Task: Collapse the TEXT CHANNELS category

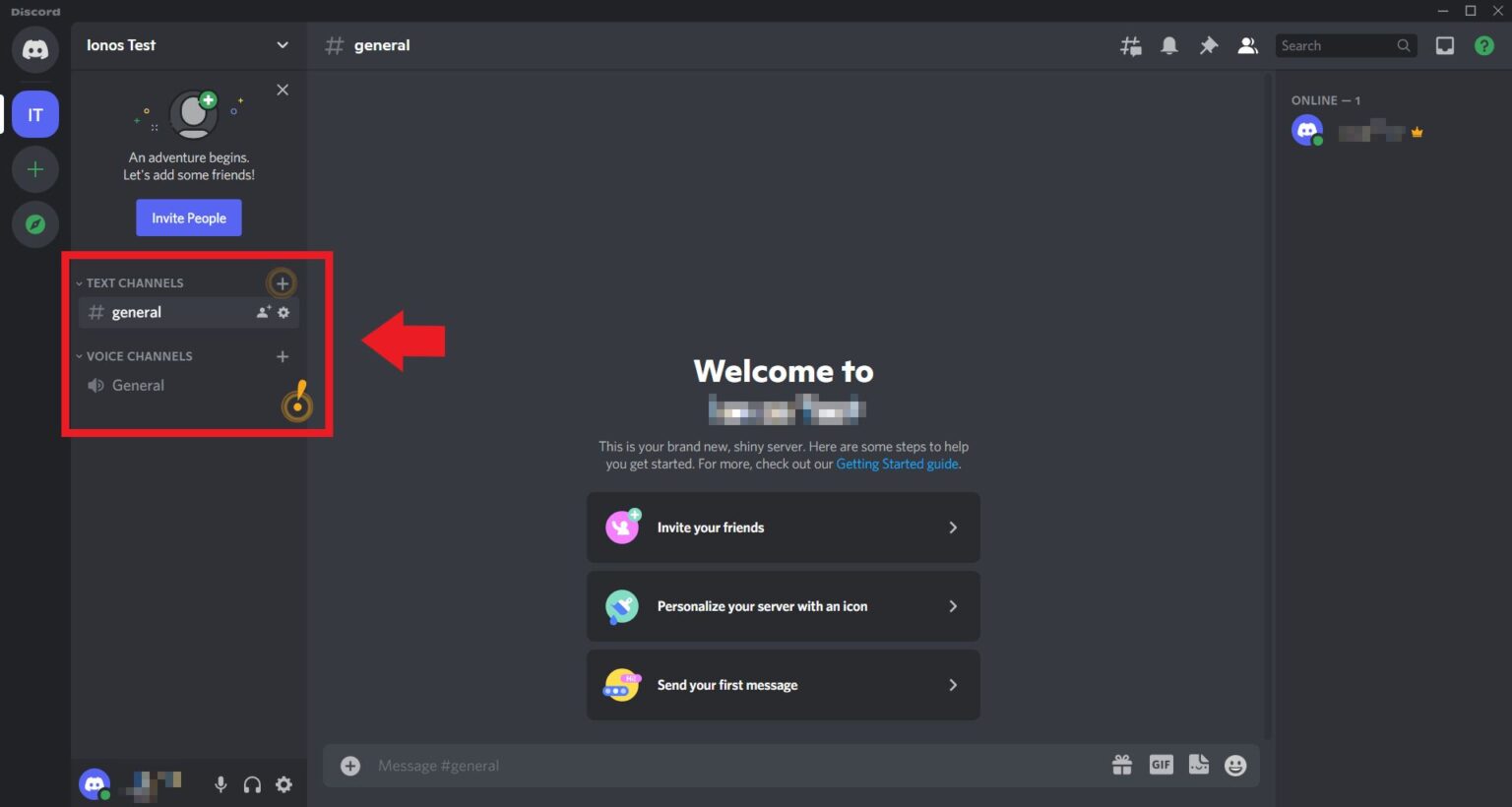Action: click(133, 282)
